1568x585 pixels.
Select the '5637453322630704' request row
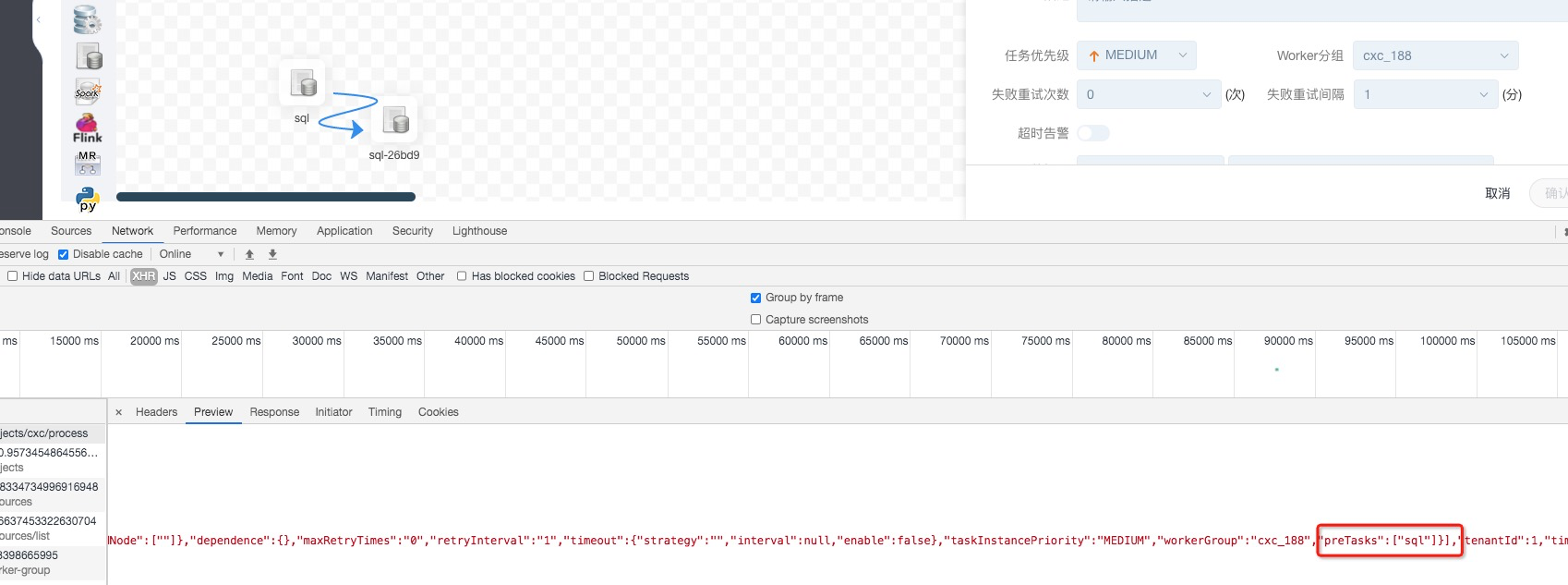(x=53, y=528)
